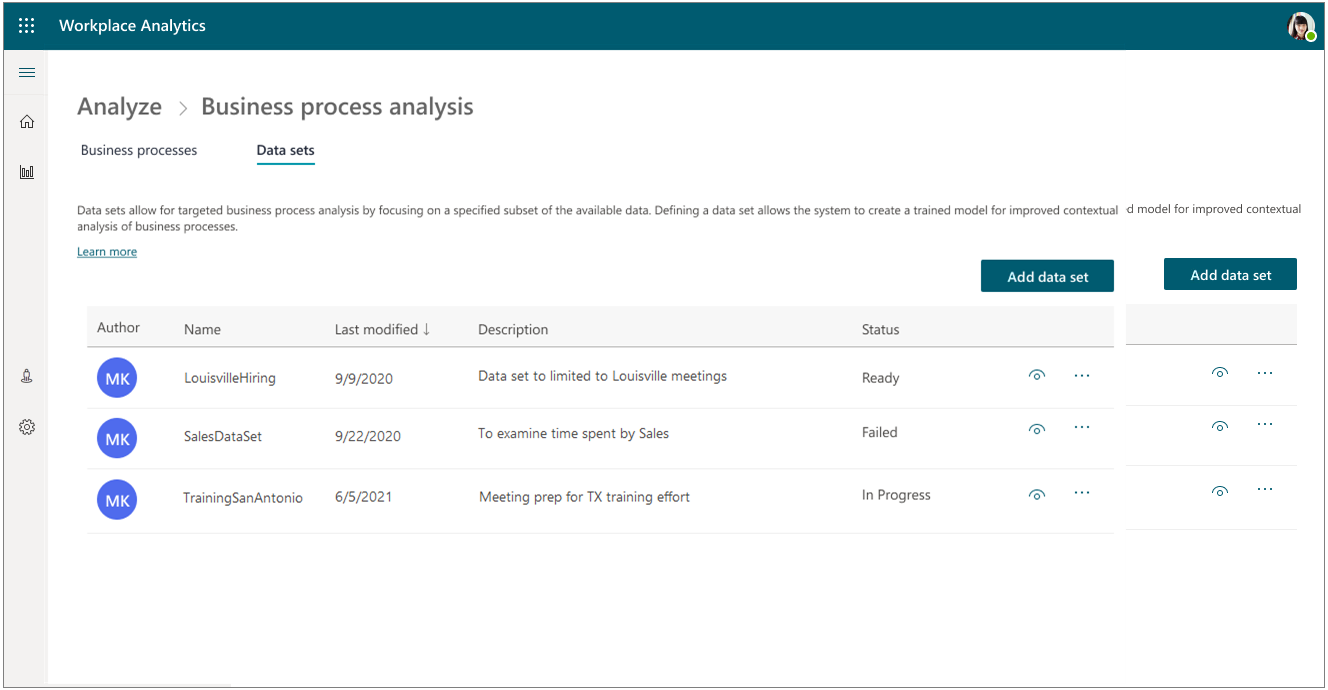Show preview of SalesDataSet using its eye icon
This screenshot has height=690, width=1328.
tap(1037, 427)
